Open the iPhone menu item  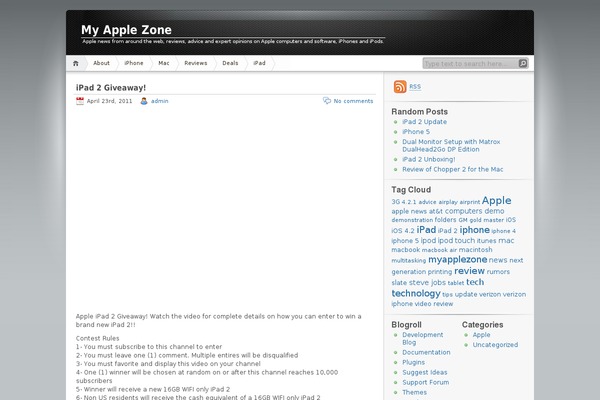[134, 63]
